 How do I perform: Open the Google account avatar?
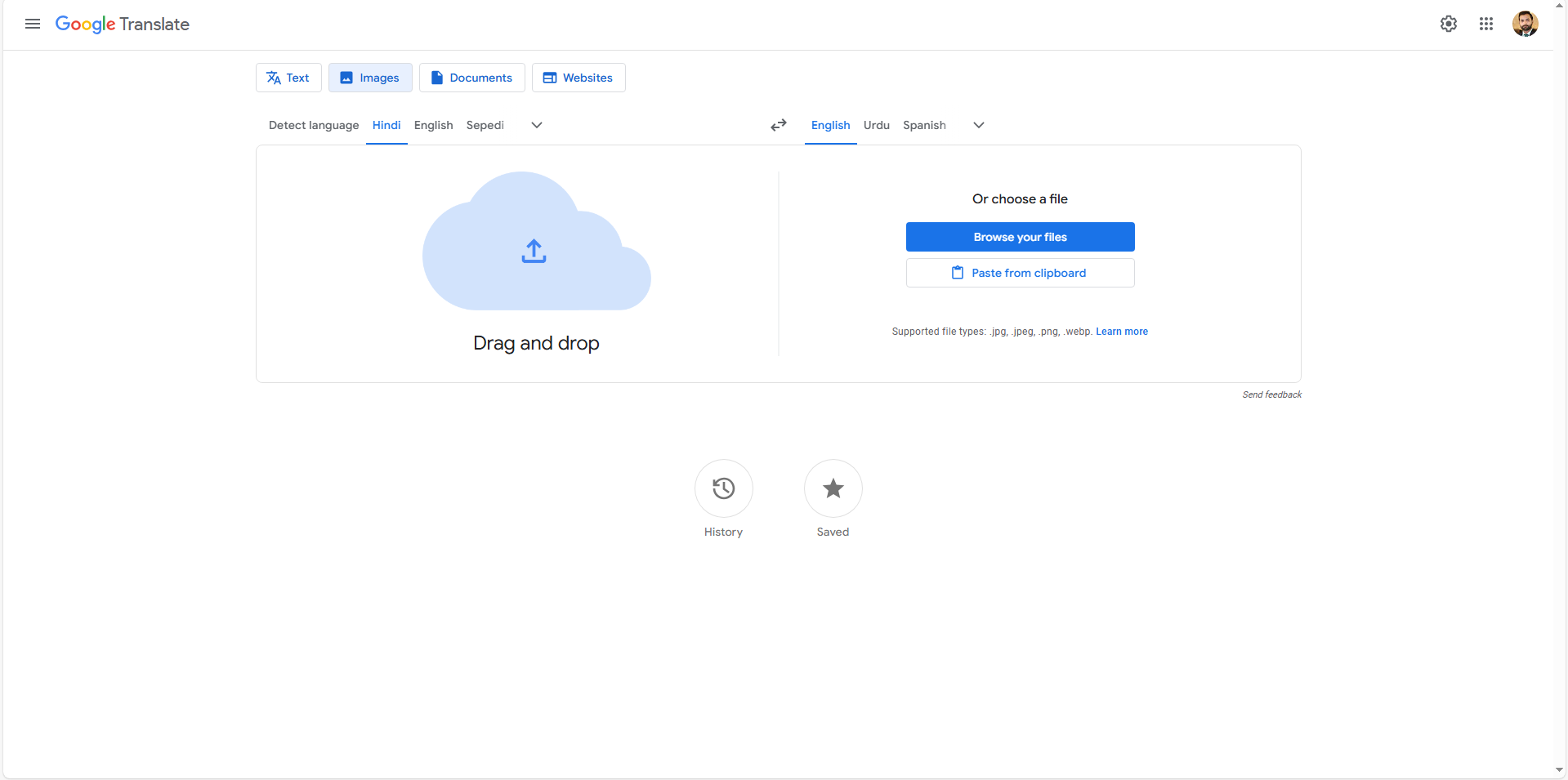(x=1526, y=24)
